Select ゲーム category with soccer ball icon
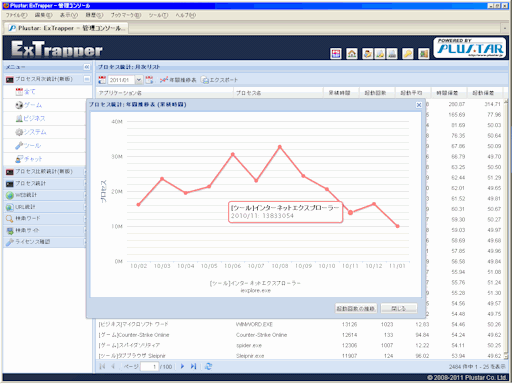 [29, 105]
